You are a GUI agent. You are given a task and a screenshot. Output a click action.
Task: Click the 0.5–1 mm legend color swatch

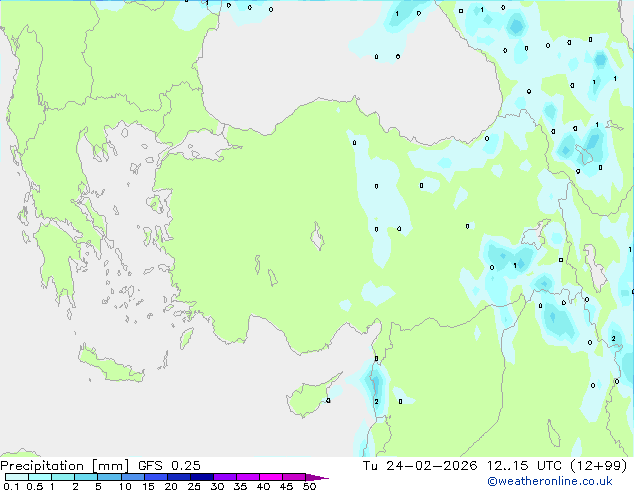[40, 477]
